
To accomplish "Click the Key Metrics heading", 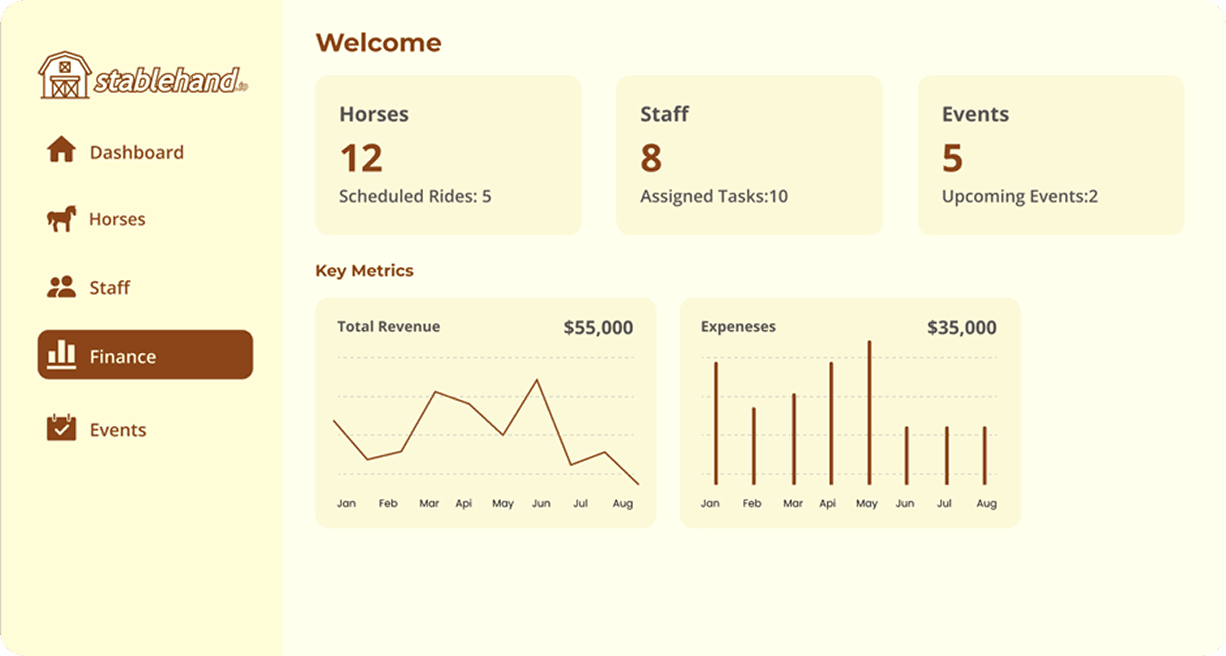I will click(365, 270).
